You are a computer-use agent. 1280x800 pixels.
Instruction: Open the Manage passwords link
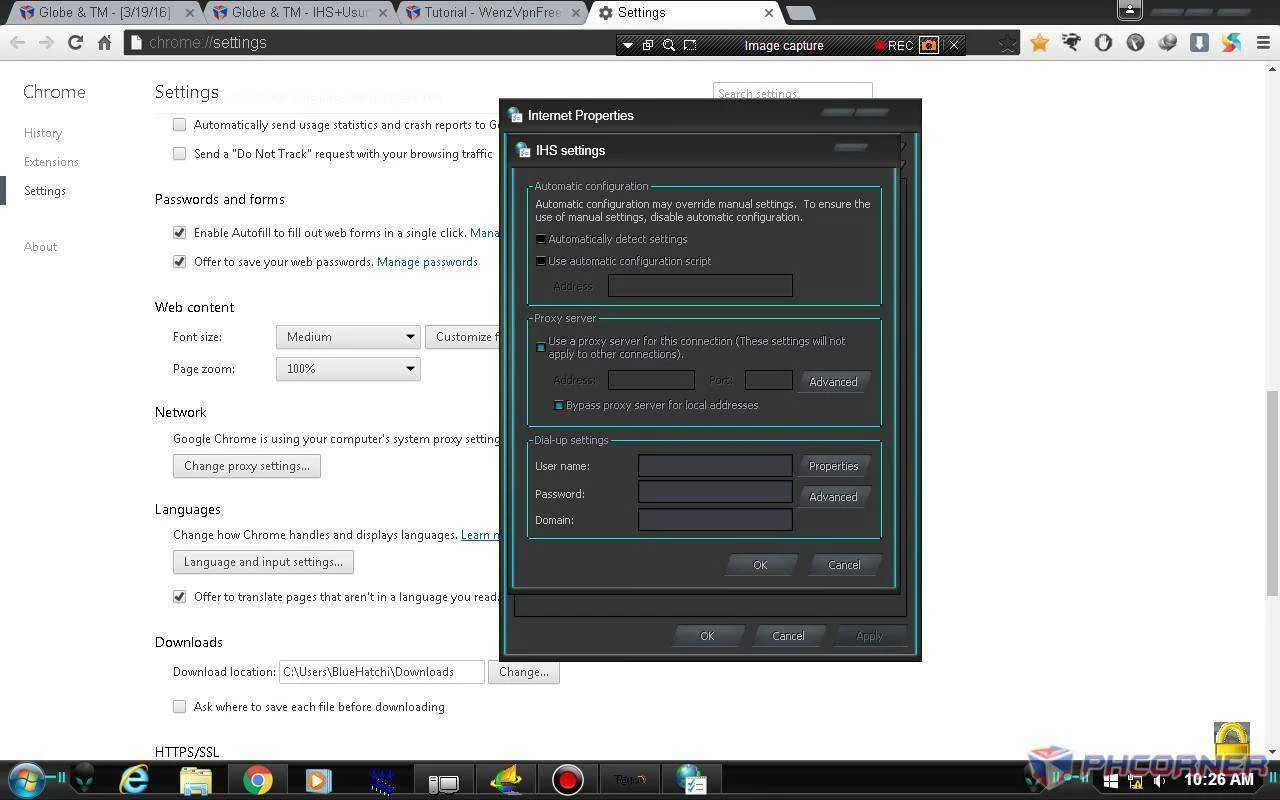[x=428, y=262]
